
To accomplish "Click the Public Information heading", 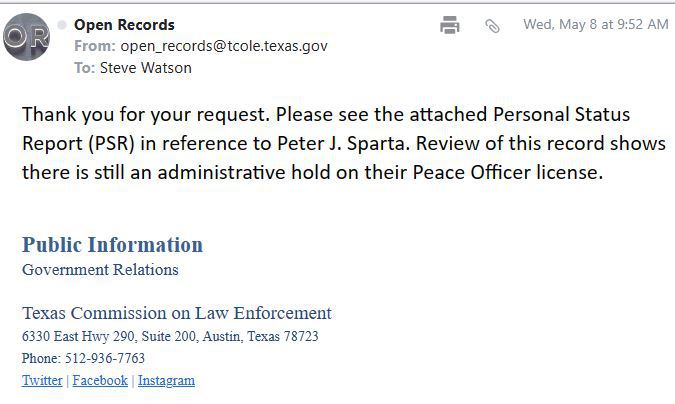I will (112, 245).
